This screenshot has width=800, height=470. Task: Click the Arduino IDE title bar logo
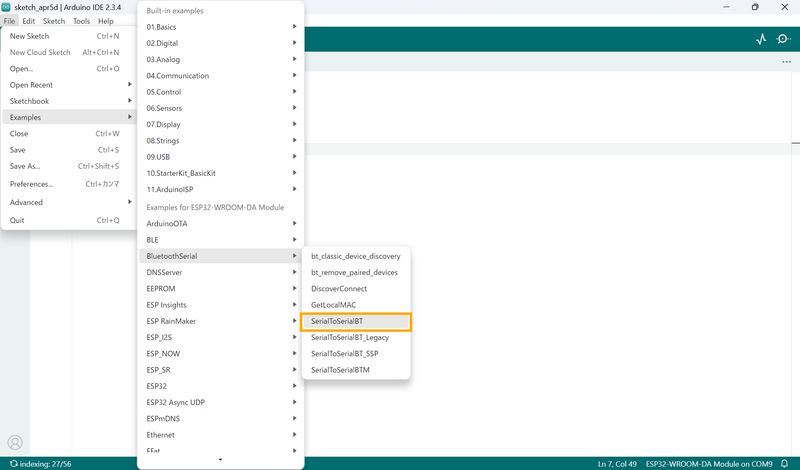pos(6,7)
